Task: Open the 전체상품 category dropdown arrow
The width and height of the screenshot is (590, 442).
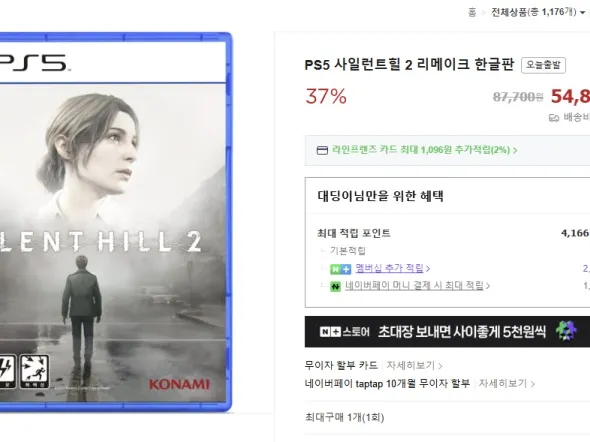Action: pyautogui.click(x=582, y=13)
